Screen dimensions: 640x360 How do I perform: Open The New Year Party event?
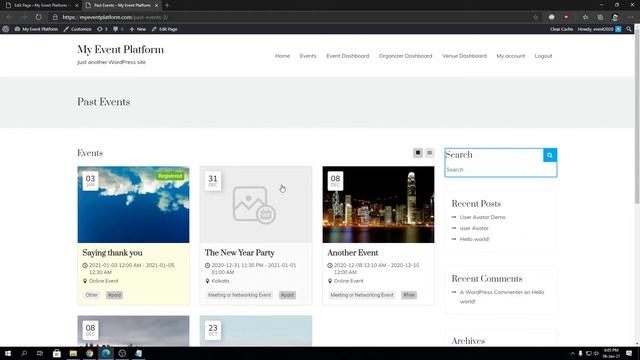[240, 253]
